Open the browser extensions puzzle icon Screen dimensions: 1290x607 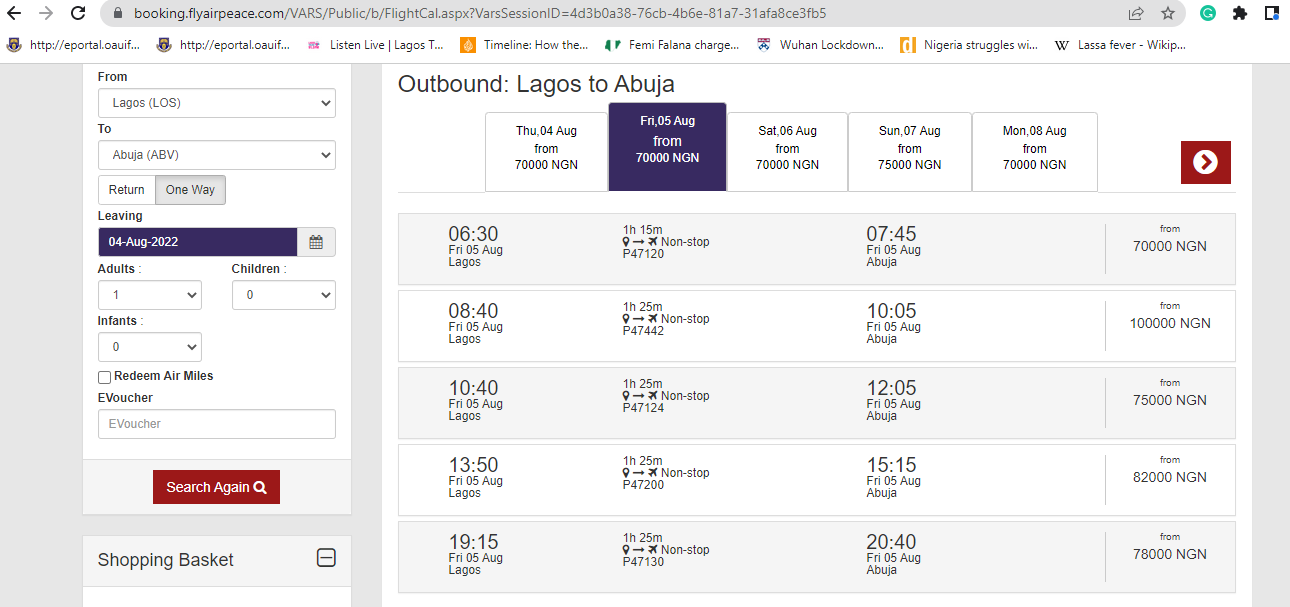point(1240,13)
